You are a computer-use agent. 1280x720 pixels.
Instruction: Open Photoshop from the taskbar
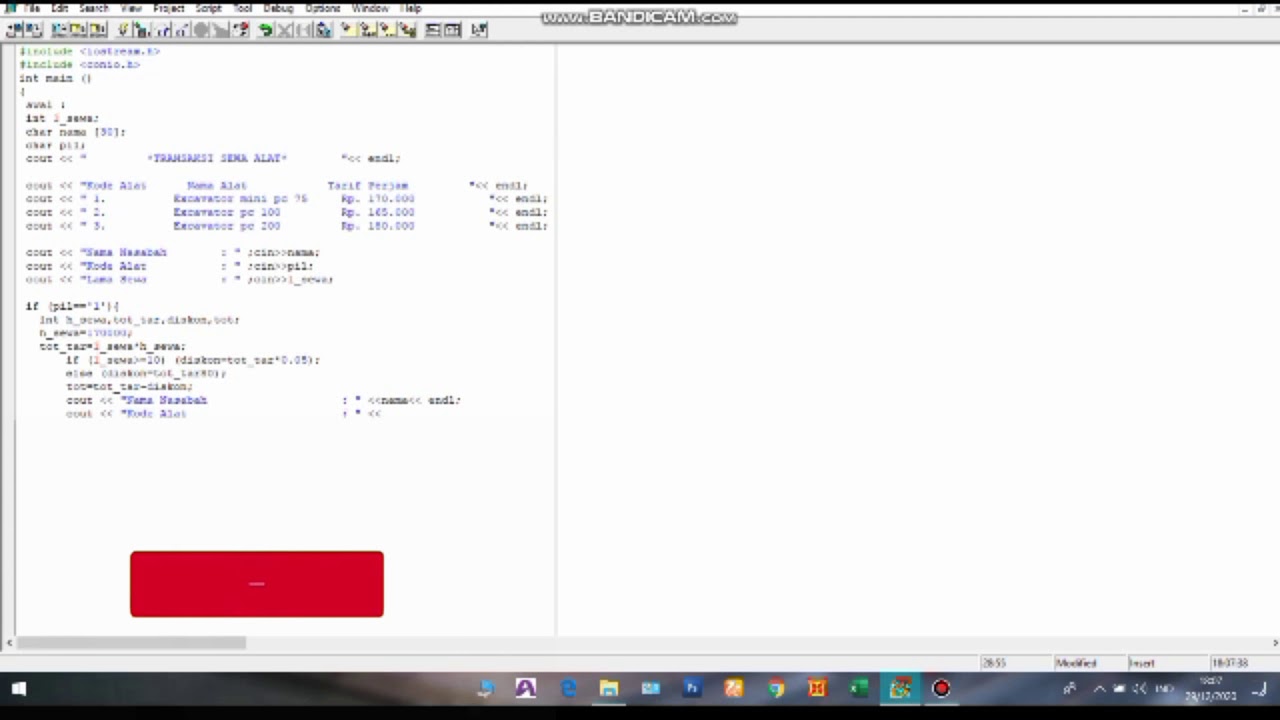(x=692, y=688)
